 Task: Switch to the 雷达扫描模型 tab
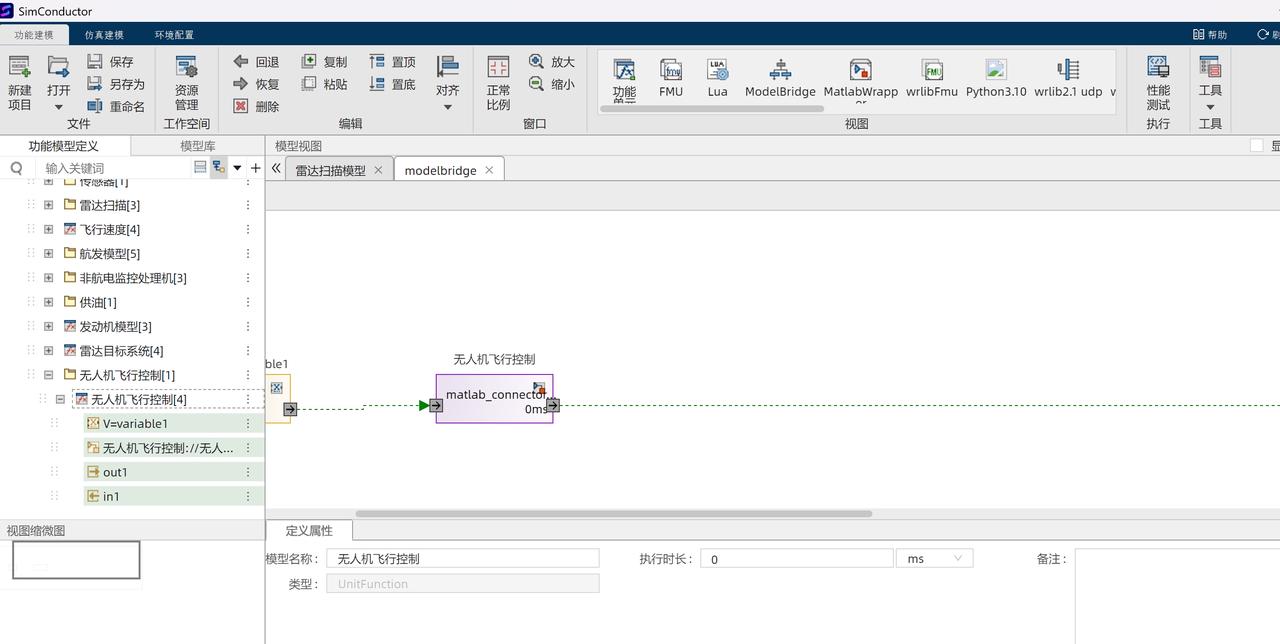[330, 170]
